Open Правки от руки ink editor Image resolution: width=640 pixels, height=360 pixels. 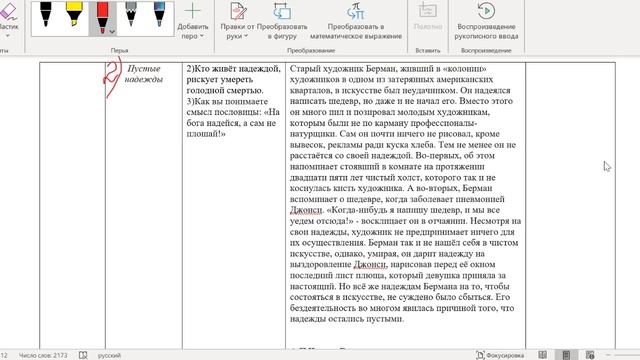click(x=237, y=20)
